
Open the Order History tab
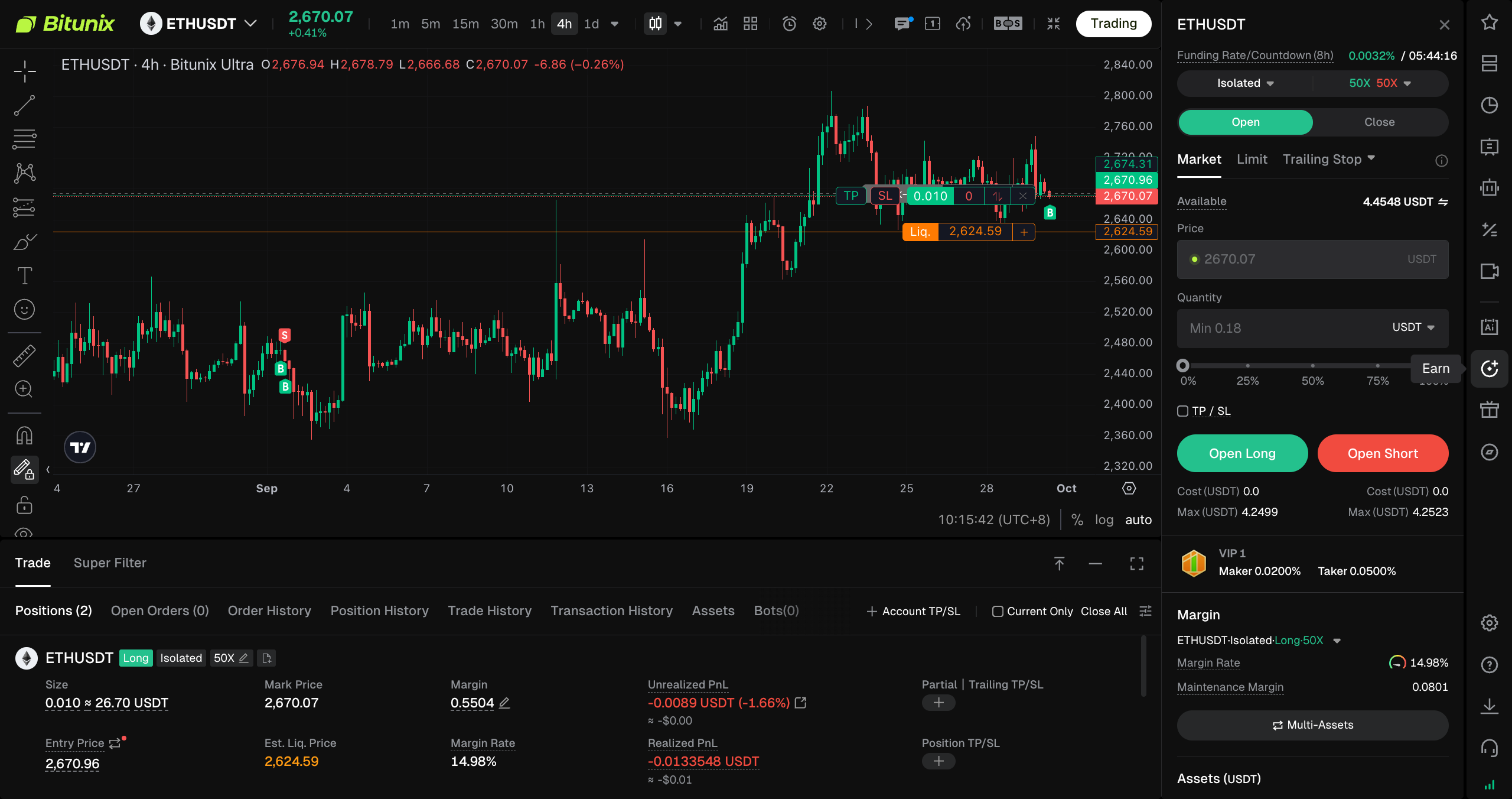(x=269, y=611)
